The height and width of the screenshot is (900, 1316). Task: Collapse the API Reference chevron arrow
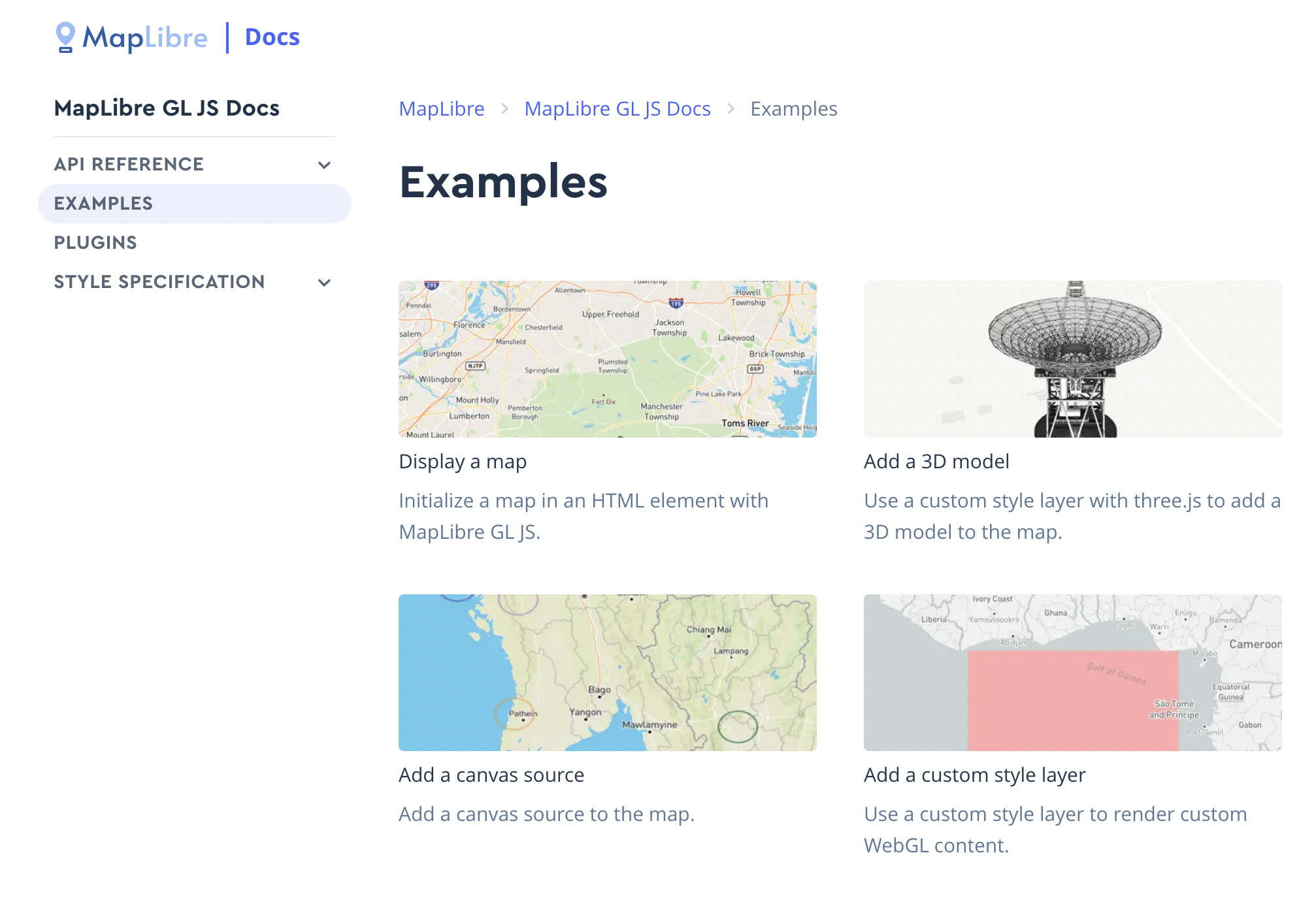325,165
